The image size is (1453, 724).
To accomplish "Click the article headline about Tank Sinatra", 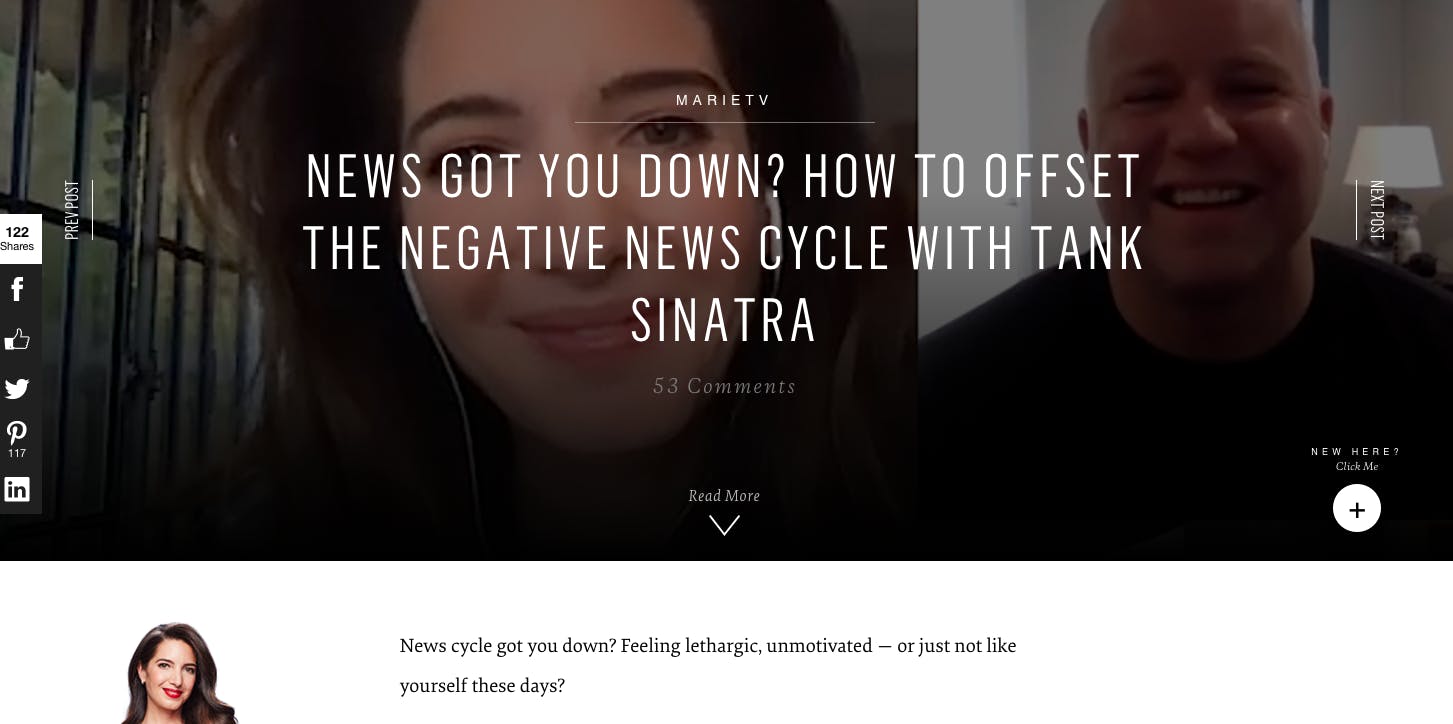I will 724,247.
